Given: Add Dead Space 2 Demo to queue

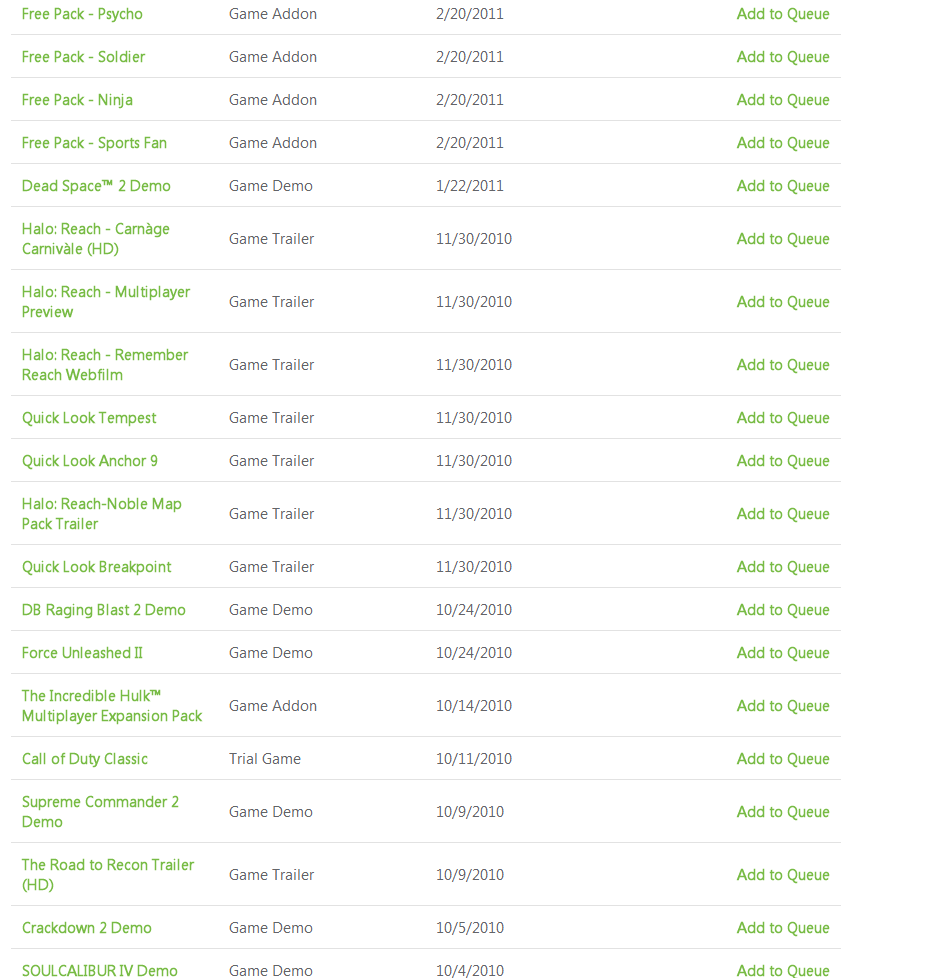Looking at the screenshot, I should coord(783,186).
